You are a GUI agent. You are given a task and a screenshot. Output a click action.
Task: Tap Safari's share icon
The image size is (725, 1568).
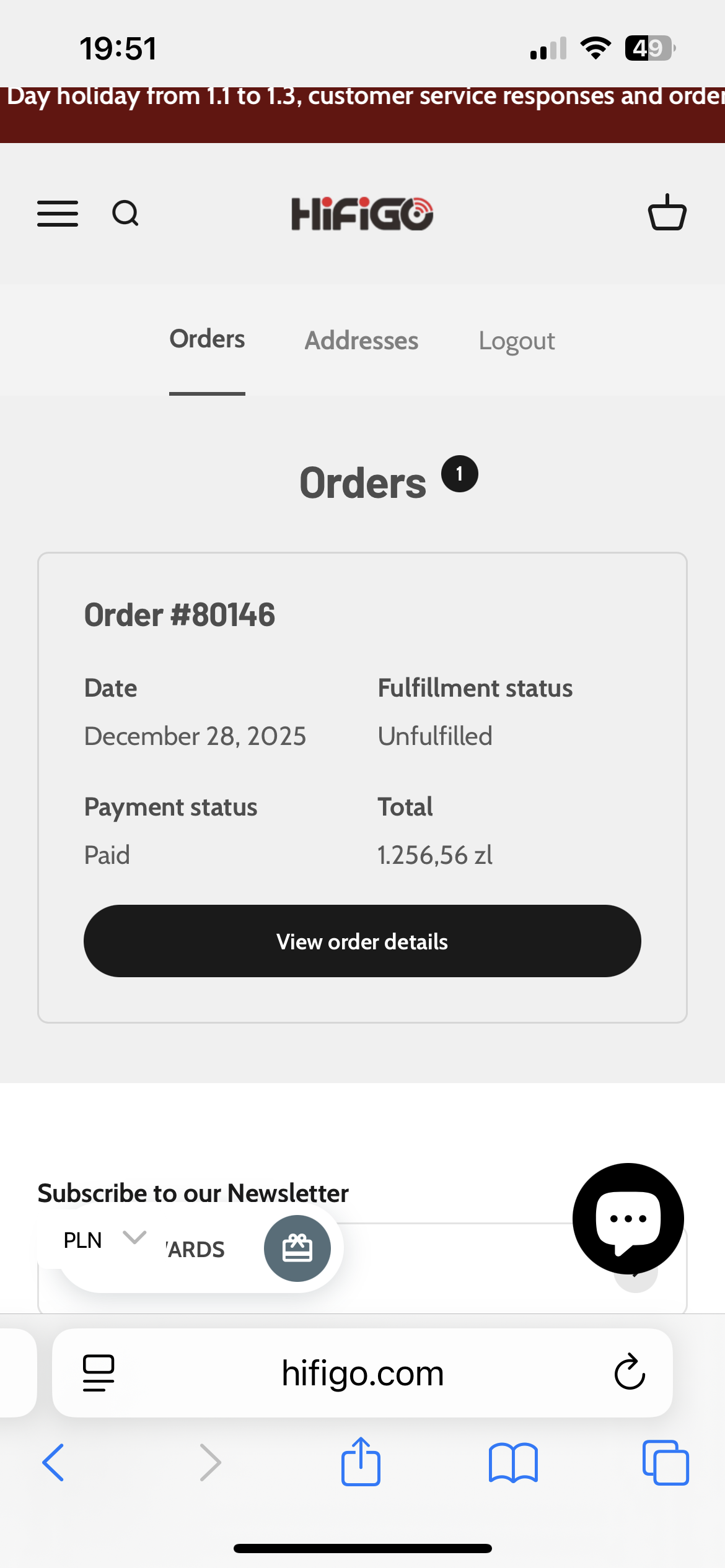[x=361, y=1462]
